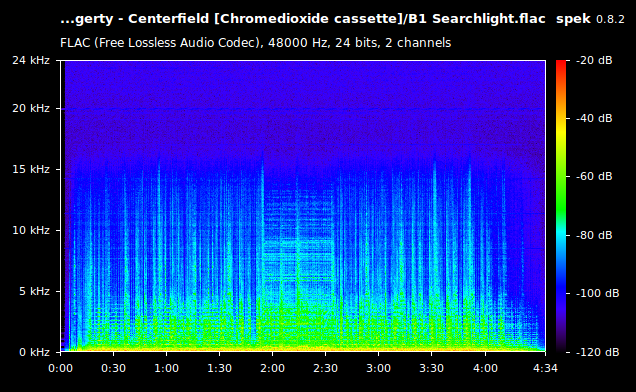Click the 20 kHz frequency axis label
This screenshot has width=636, height=392.
31,108
